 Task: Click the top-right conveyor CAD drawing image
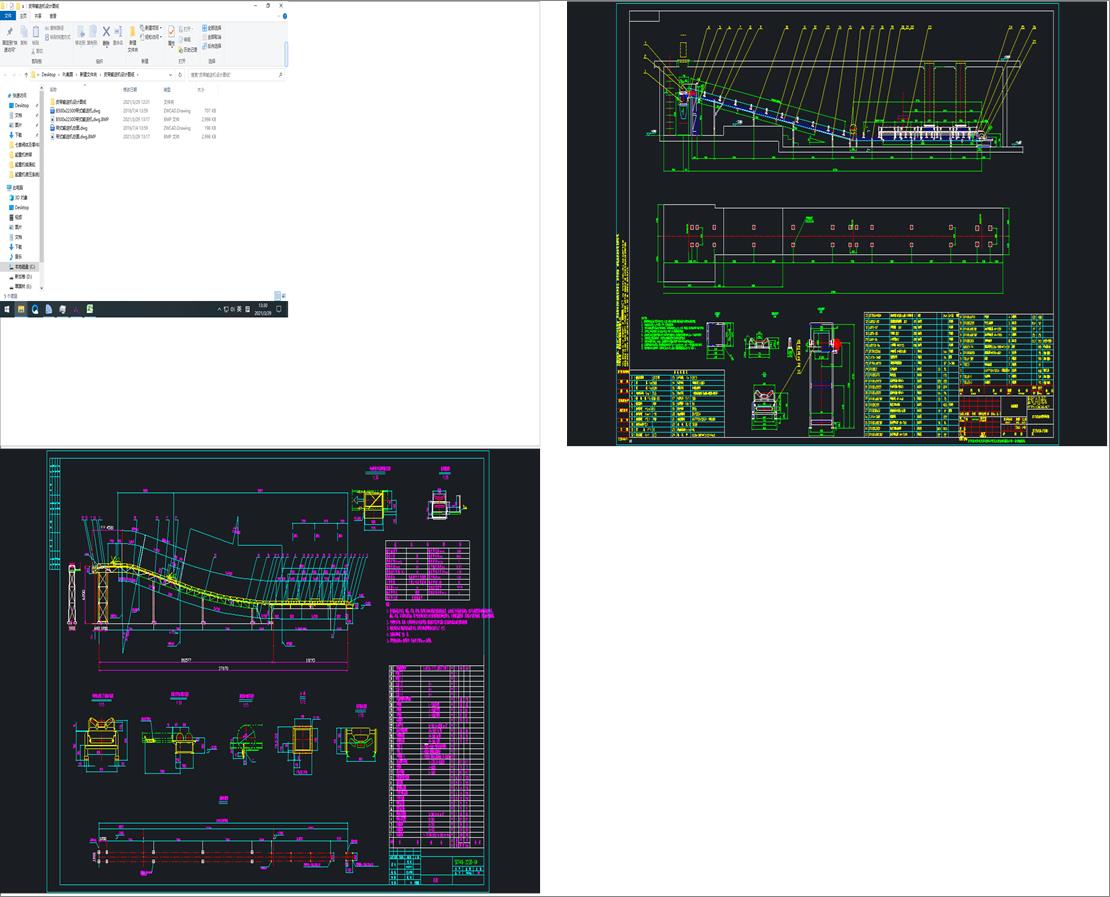click(x=837, y=224)
